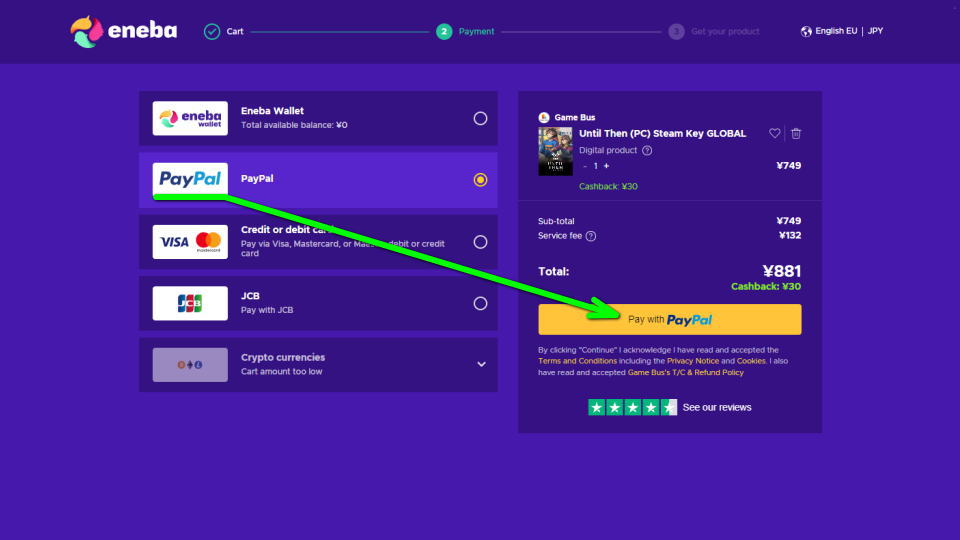Open the Terms and Conditions link
This screenshot has width=960, height=540.
coord(577,361)
